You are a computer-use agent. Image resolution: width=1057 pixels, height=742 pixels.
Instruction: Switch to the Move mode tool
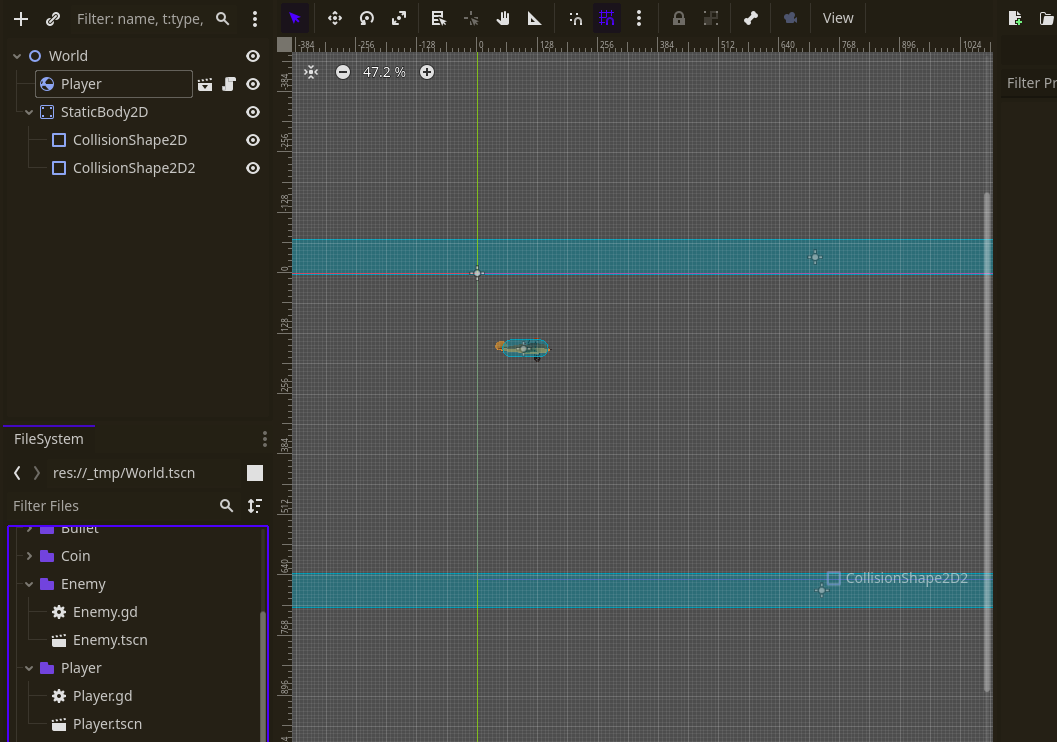click(x=335, y=18)
